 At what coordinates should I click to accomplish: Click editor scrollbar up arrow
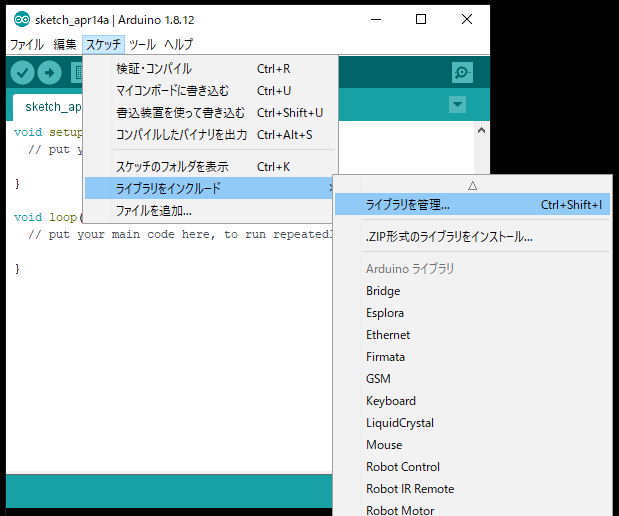pos(481,130)
